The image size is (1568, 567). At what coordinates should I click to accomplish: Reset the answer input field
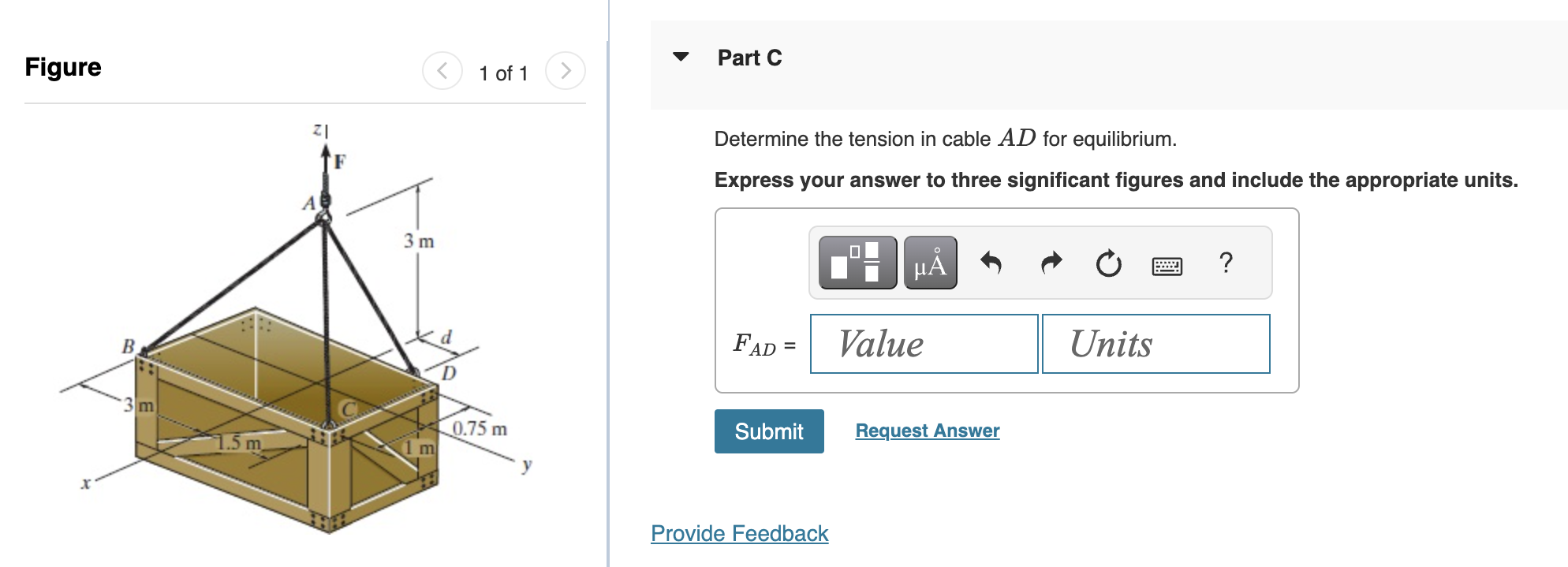(1107, 263)
